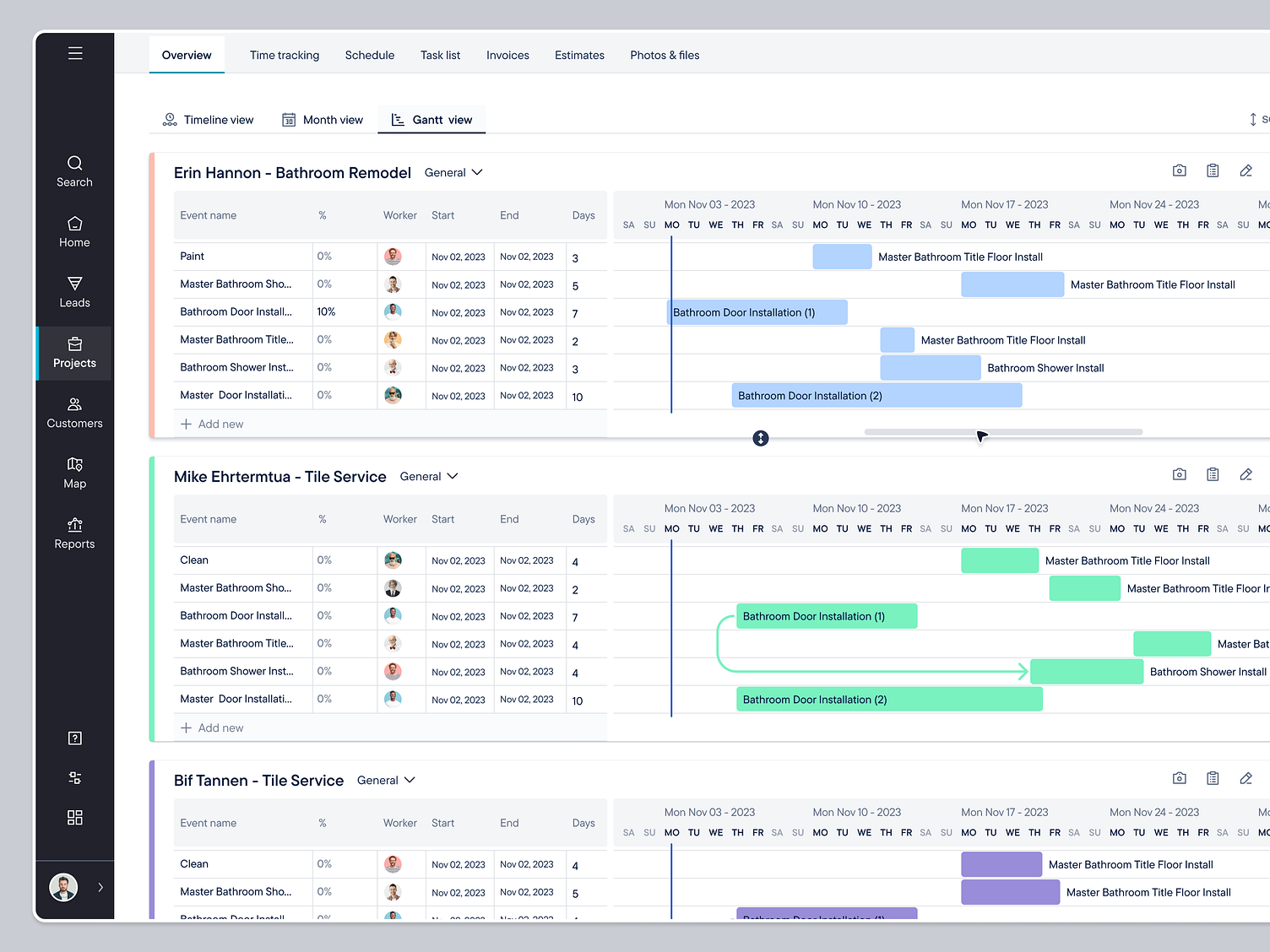Expand General dropdown for Erin Hannon project
1270x952 pixels.
[x=453, y=172]
